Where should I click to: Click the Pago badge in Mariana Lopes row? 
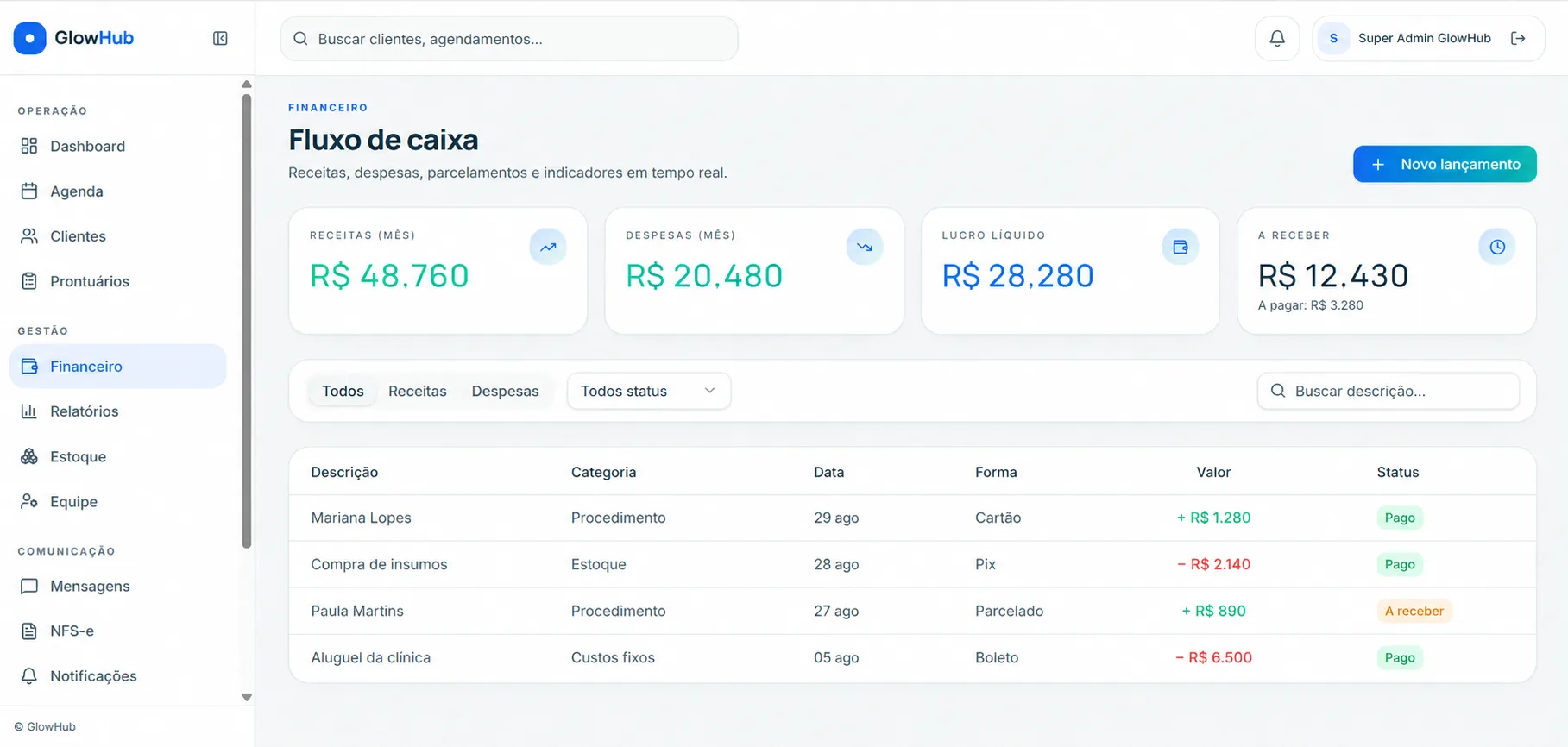(1400, 518)
